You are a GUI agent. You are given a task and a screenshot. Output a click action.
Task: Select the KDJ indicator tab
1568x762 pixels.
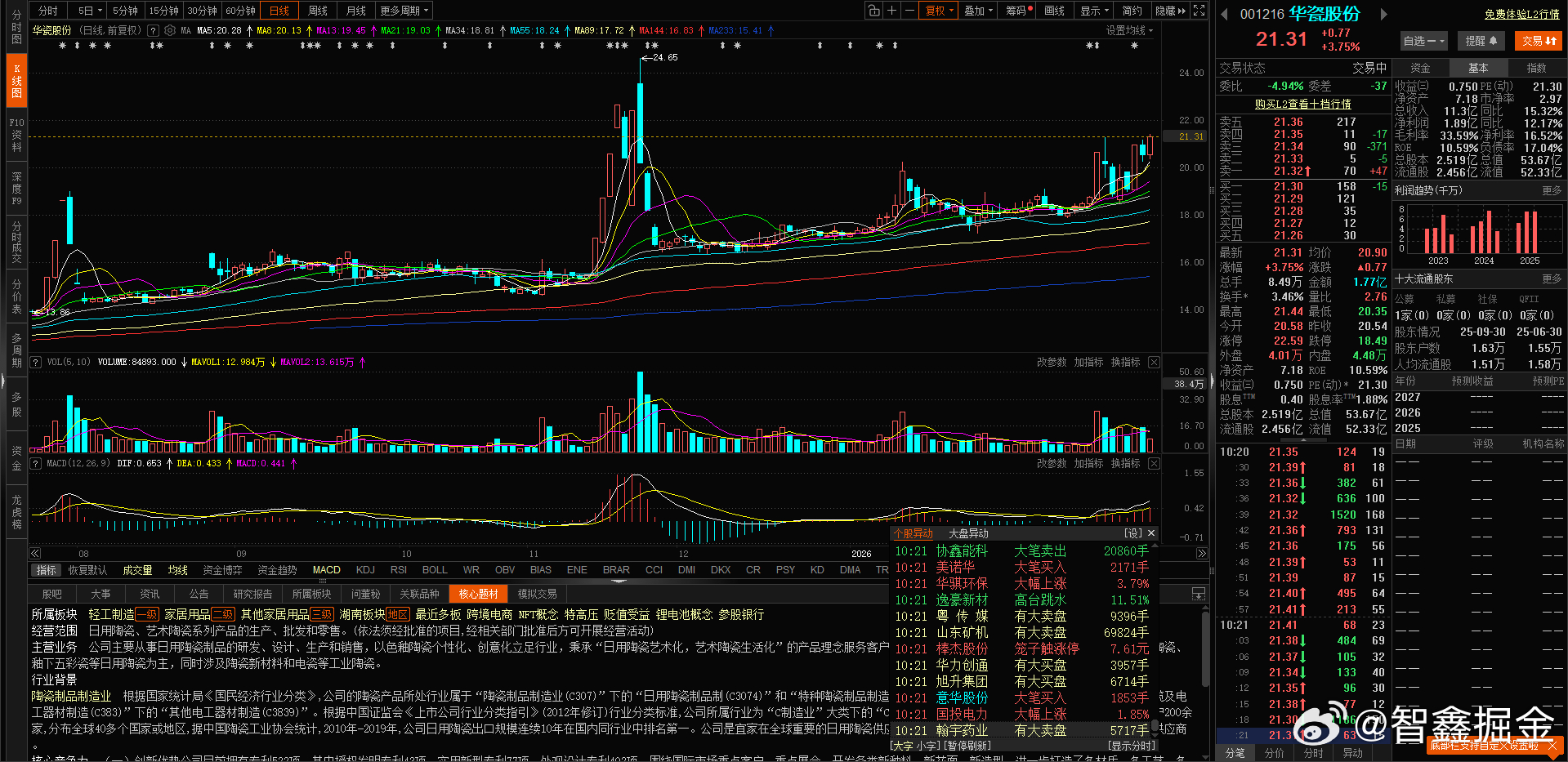(365, 570)
